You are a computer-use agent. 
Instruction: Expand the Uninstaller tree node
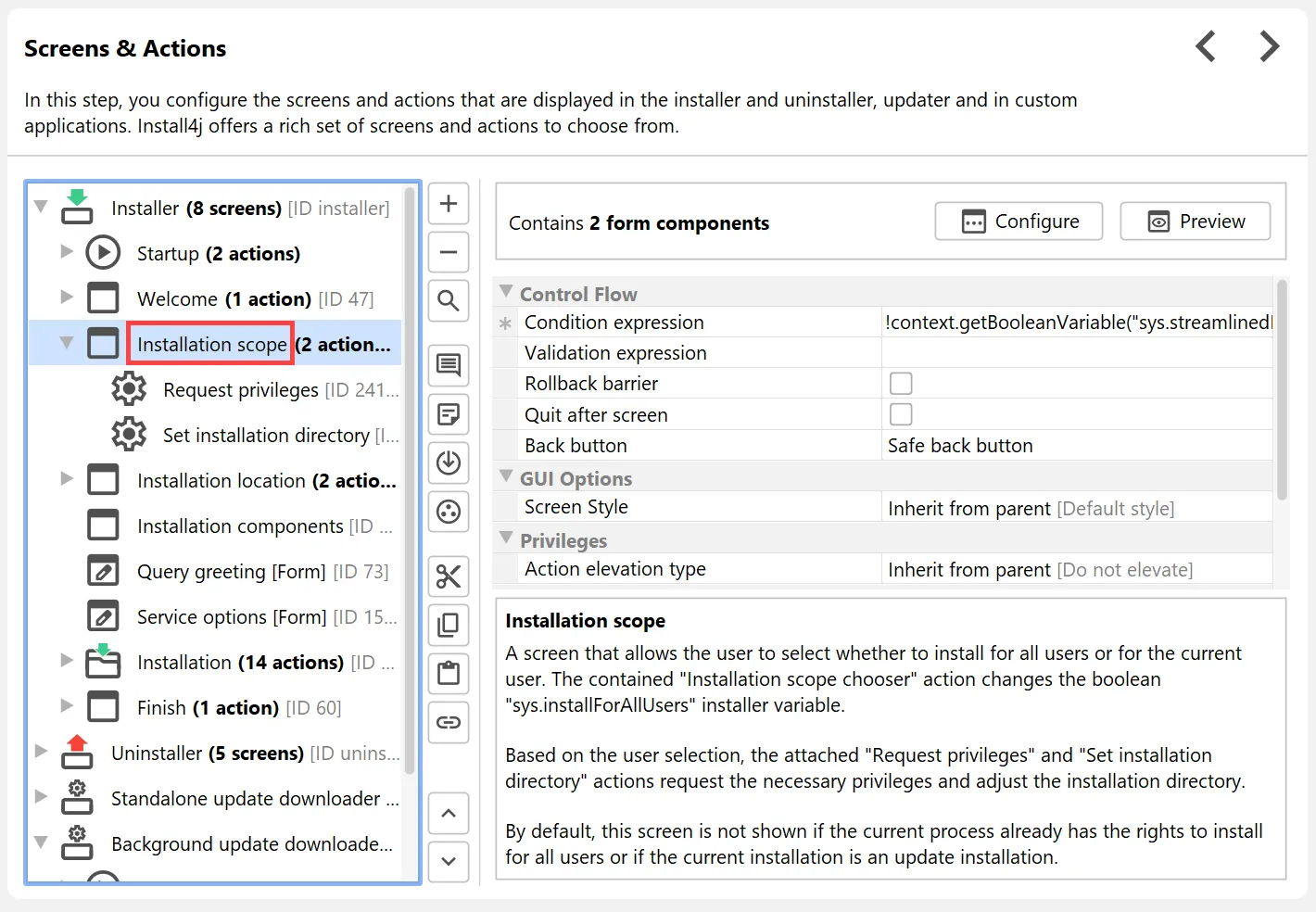(41, 752)
